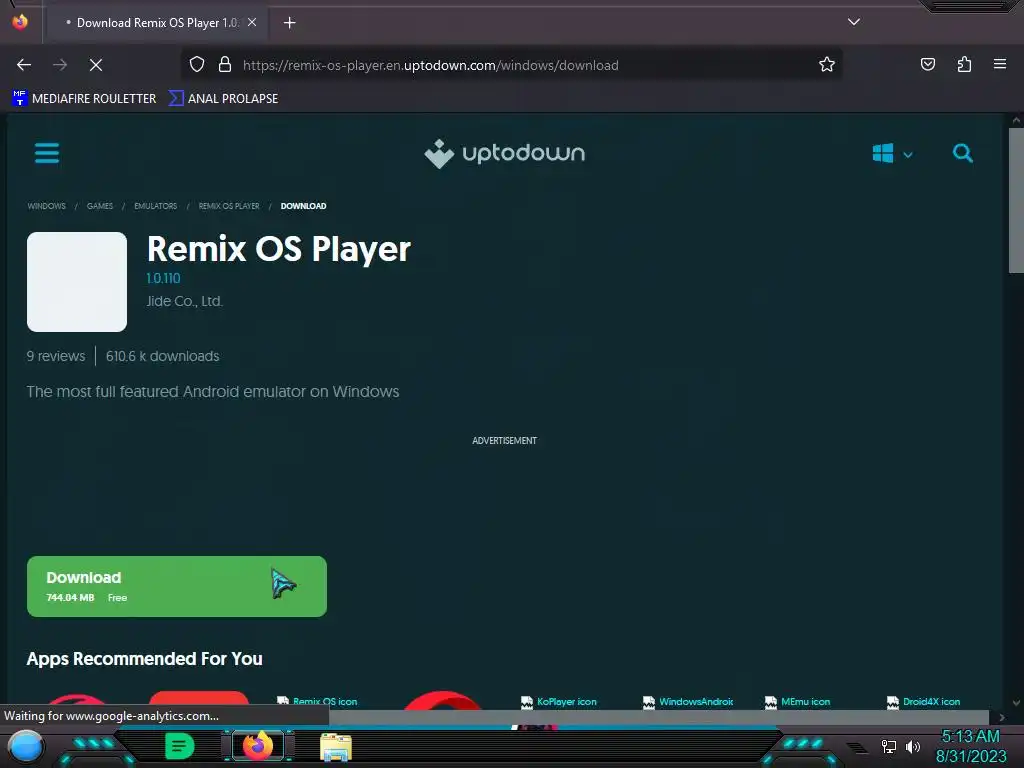
Task: Stop loading the page
Action: coord(96,65)
